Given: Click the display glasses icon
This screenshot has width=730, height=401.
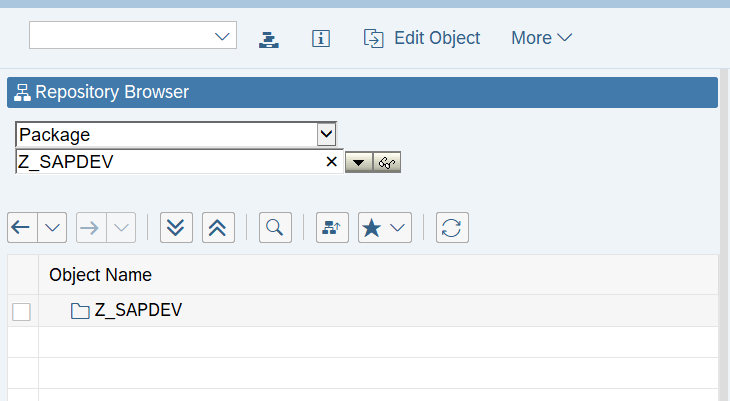Looking at the screenshot, I should tap(387, 163).
